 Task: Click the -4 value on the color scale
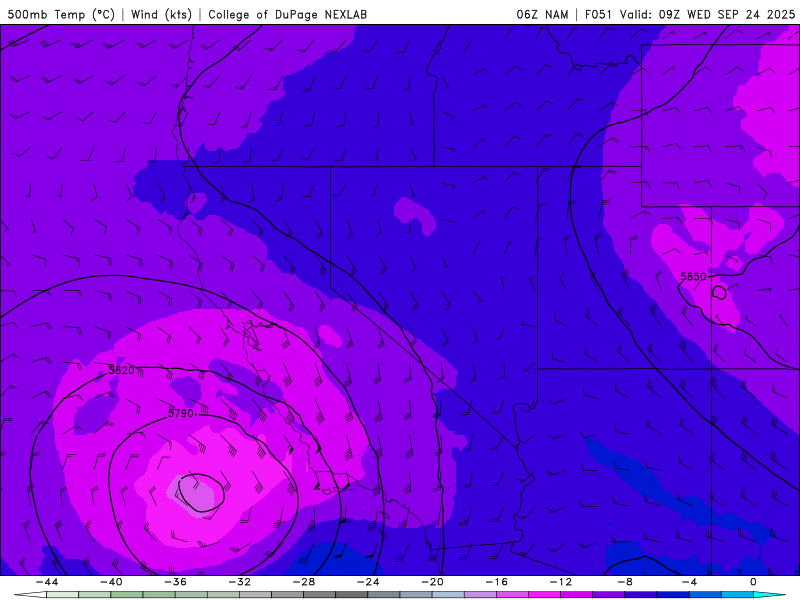[689, 582]
